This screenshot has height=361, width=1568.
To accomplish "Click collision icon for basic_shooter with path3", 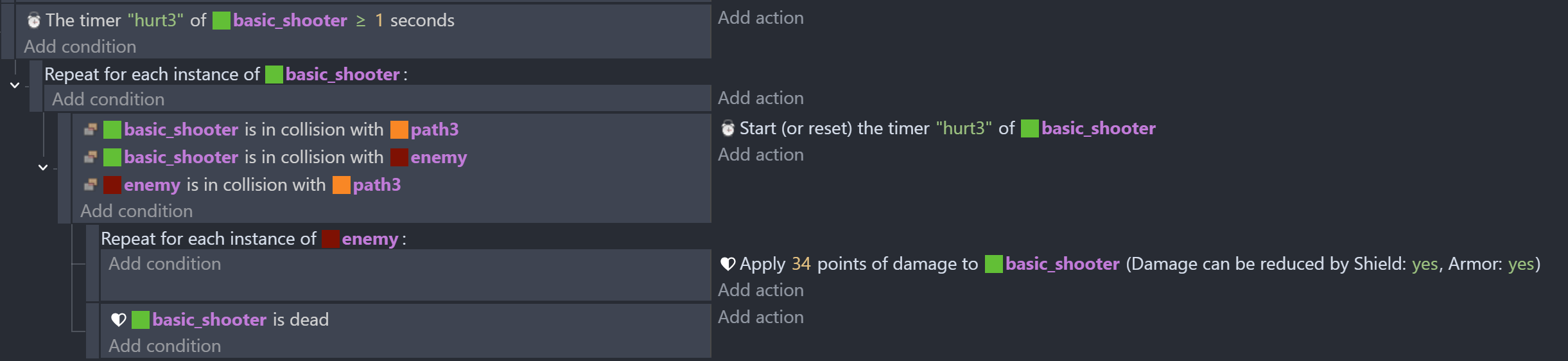I will click(91, 130).
